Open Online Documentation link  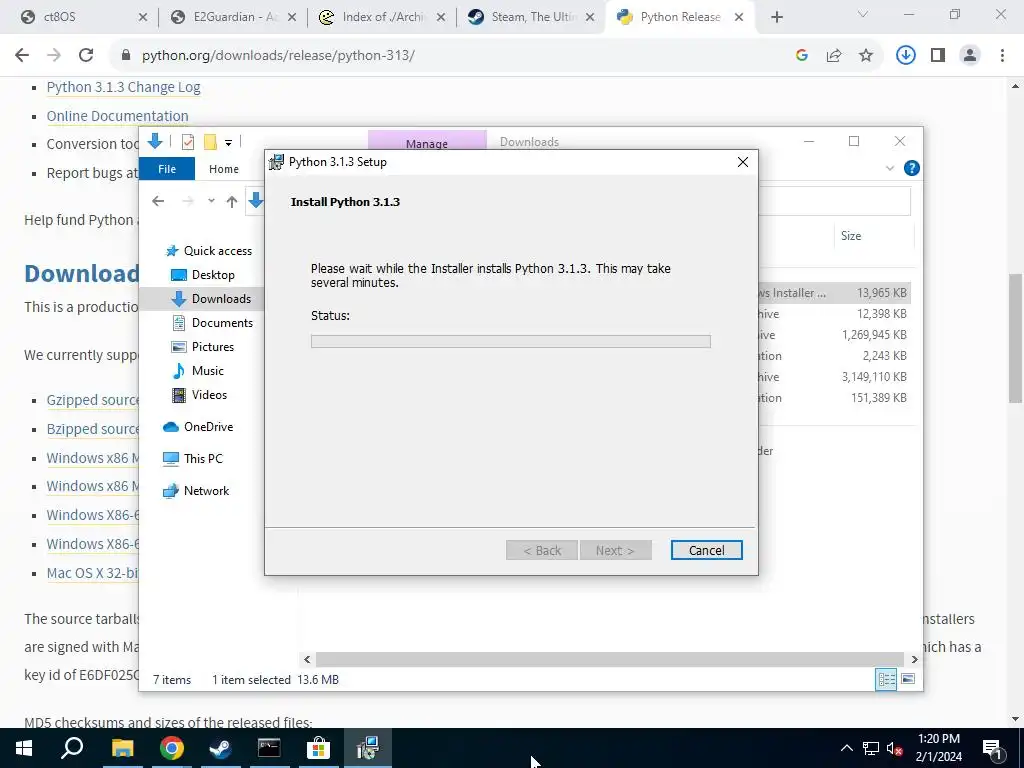click(118, 116)
